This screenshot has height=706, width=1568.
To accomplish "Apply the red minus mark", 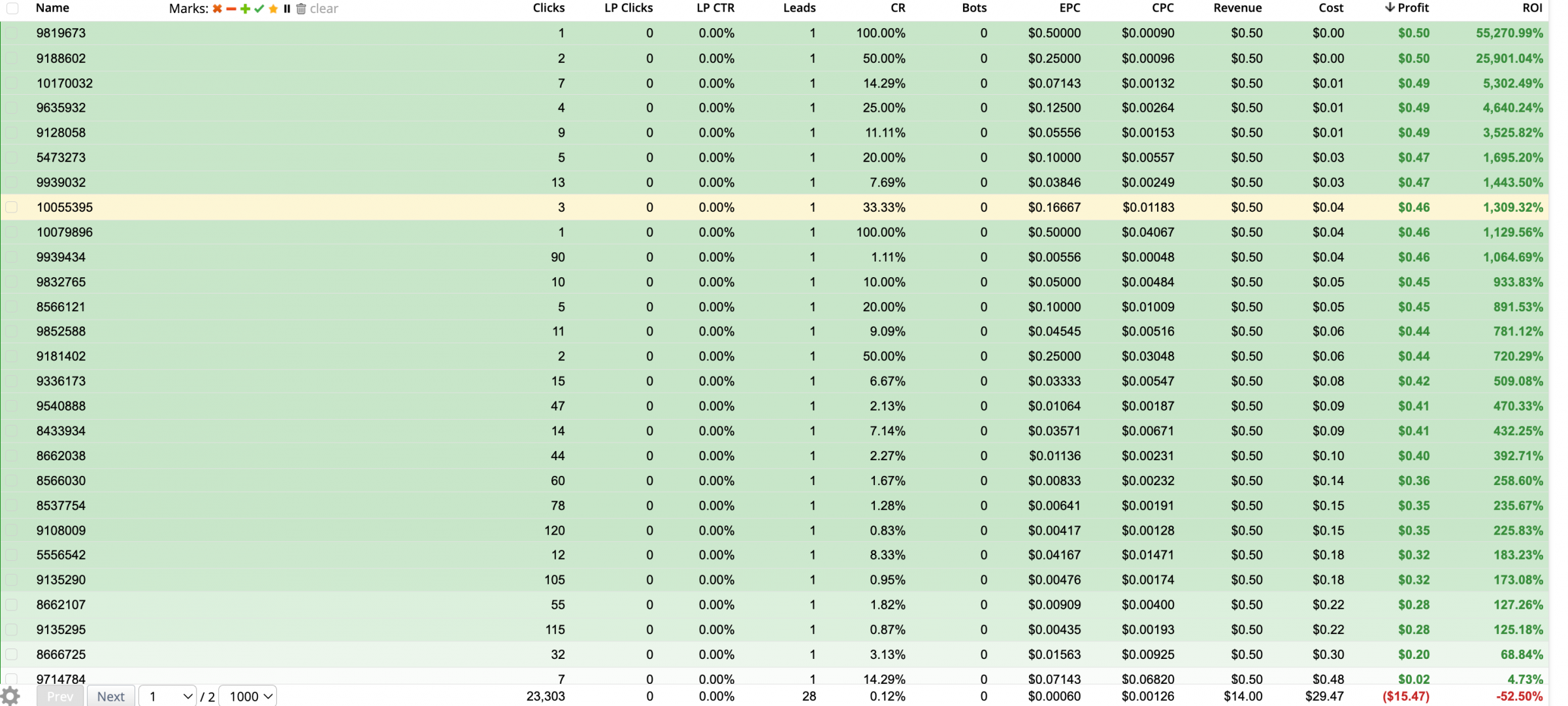I will [231, 8].
